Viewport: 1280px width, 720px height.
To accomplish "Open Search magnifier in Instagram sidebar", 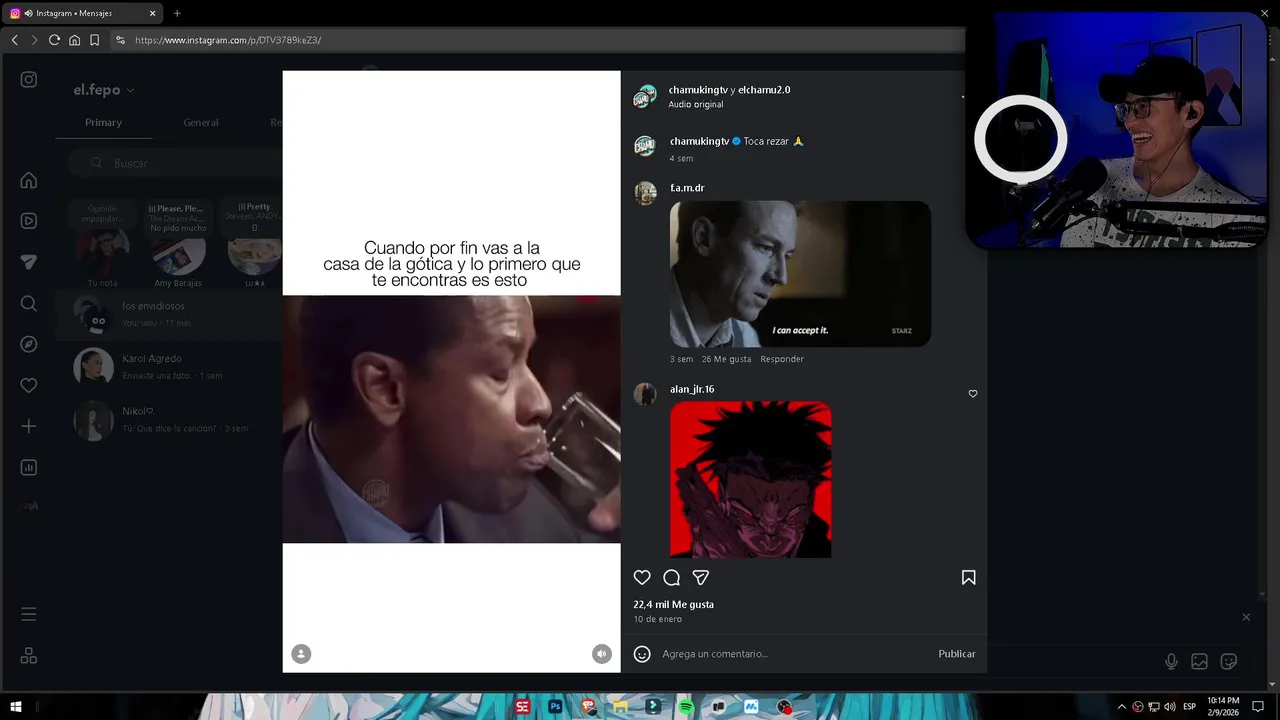I will (x=29, y=303).
